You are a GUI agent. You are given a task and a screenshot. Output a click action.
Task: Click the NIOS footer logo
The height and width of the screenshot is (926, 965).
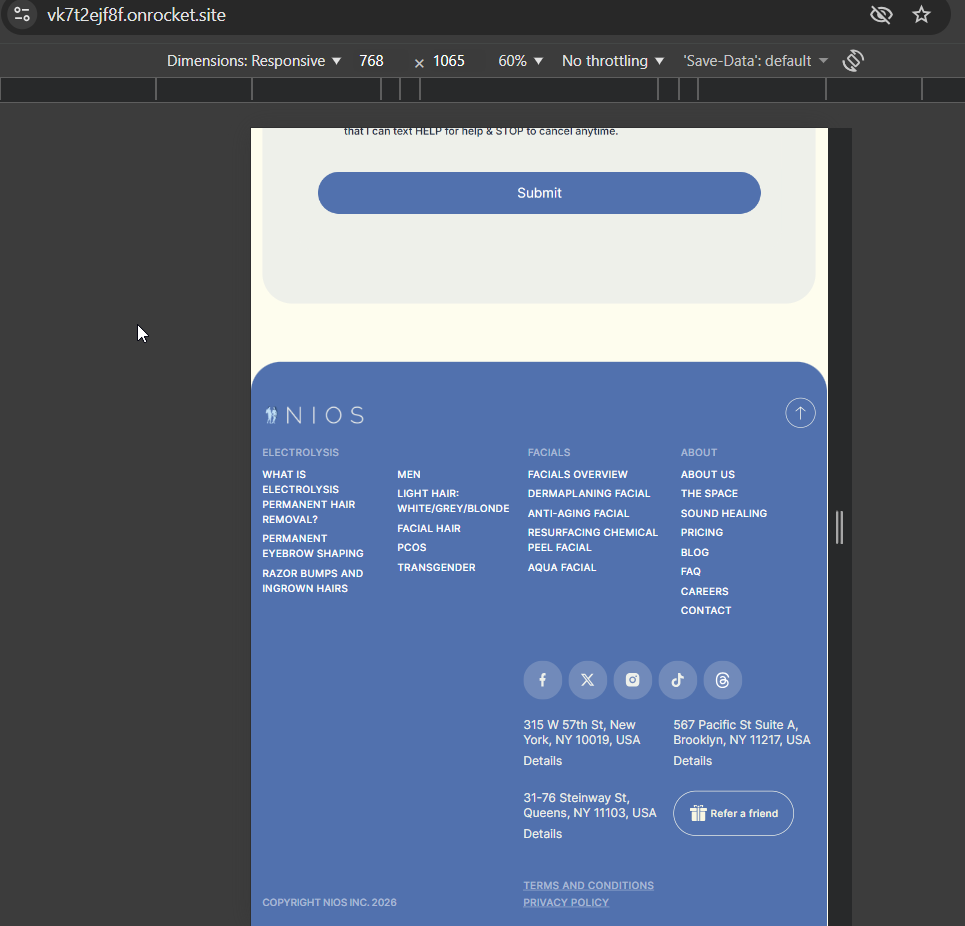(x=314, y=415)
